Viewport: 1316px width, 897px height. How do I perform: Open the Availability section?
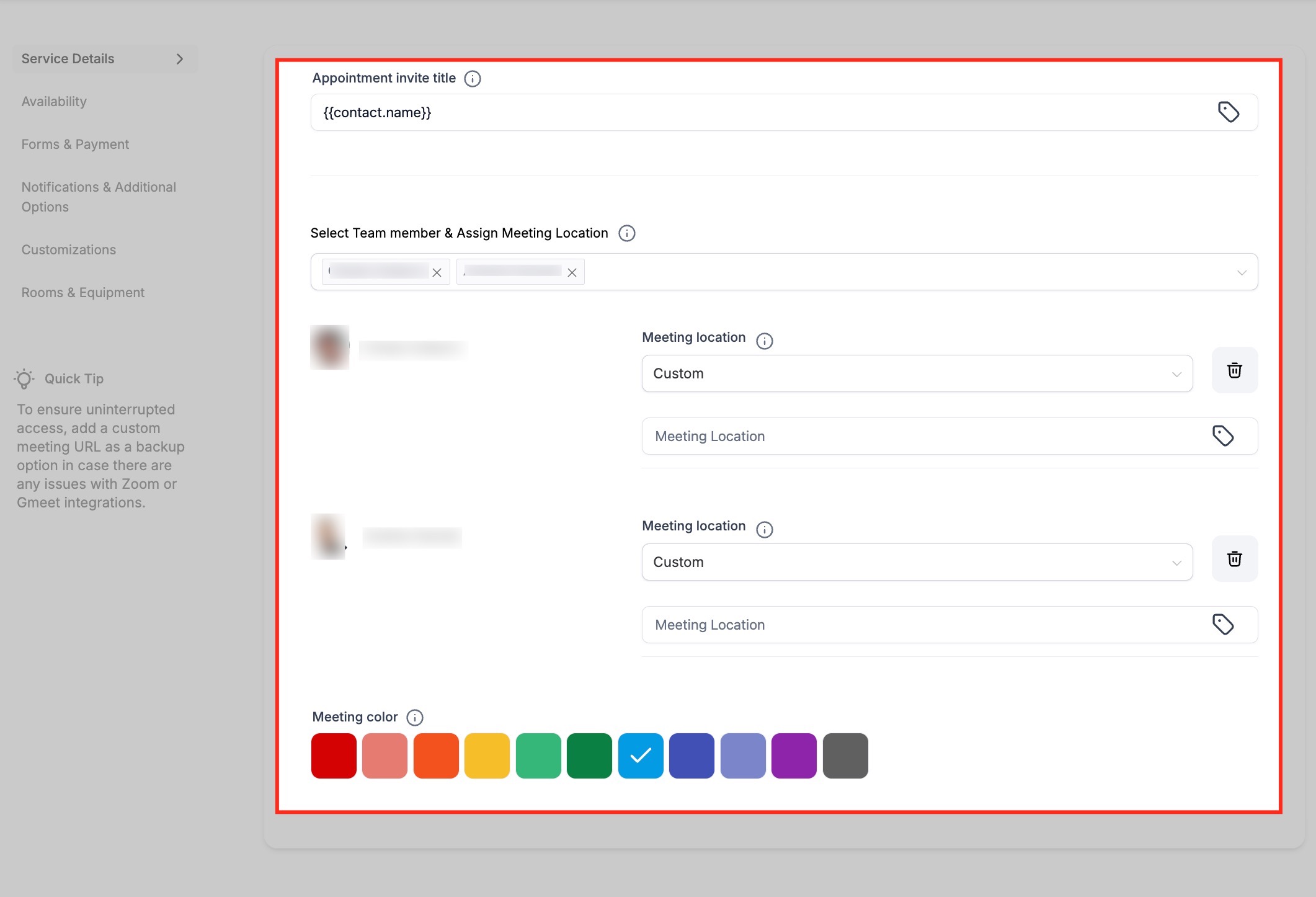(54, 102)
